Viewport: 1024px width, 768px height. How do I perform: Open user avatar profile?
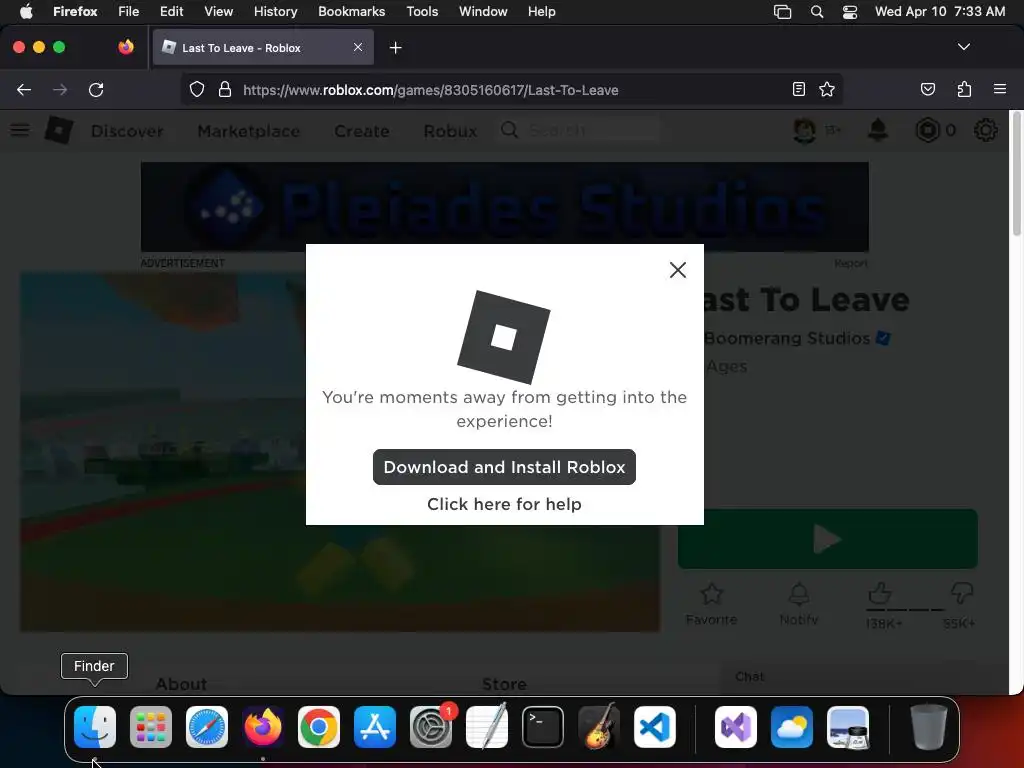coord(805,131)
